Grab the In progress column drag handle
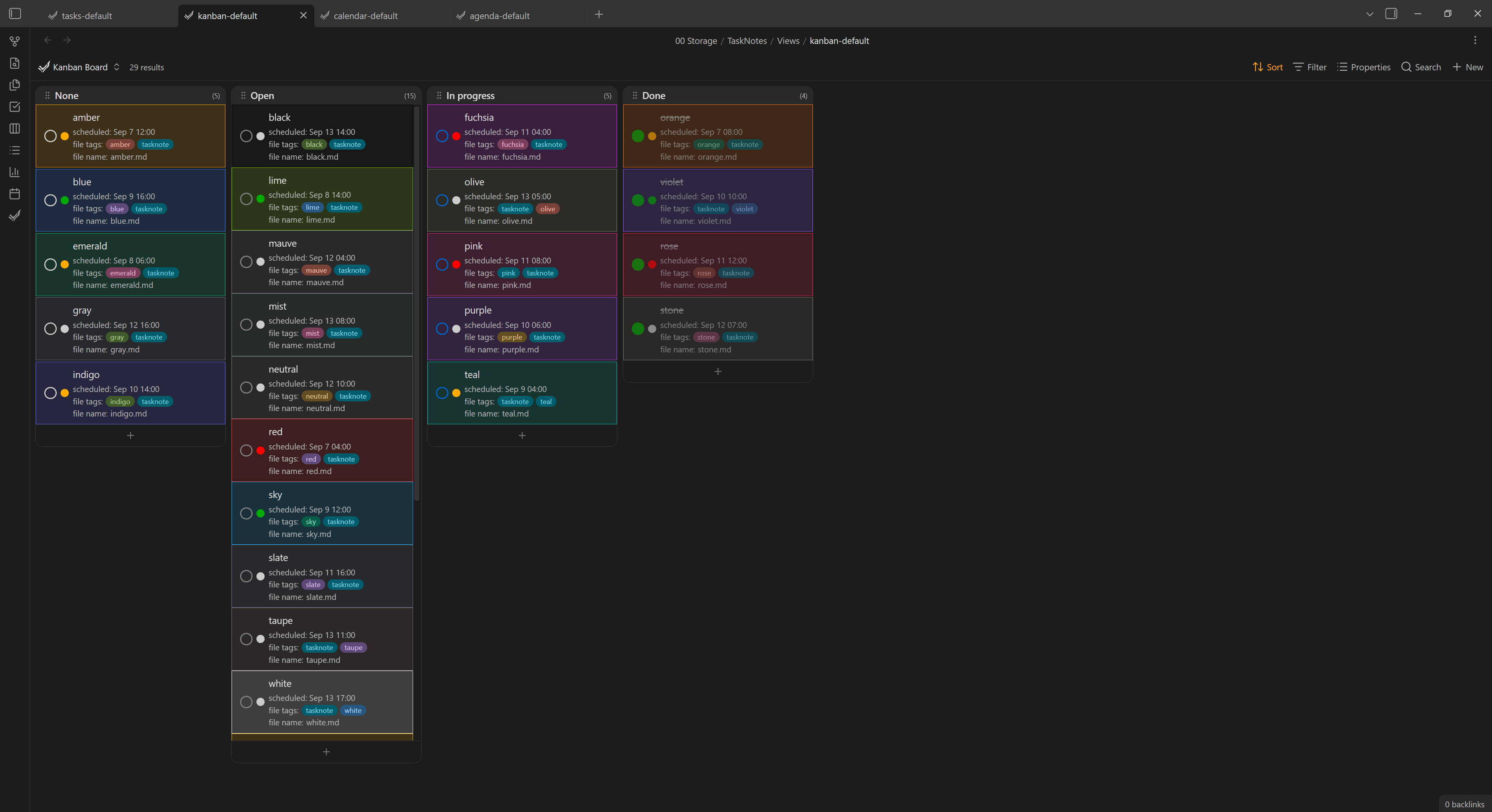The image size is (1492, 812). tap(439, 96)
